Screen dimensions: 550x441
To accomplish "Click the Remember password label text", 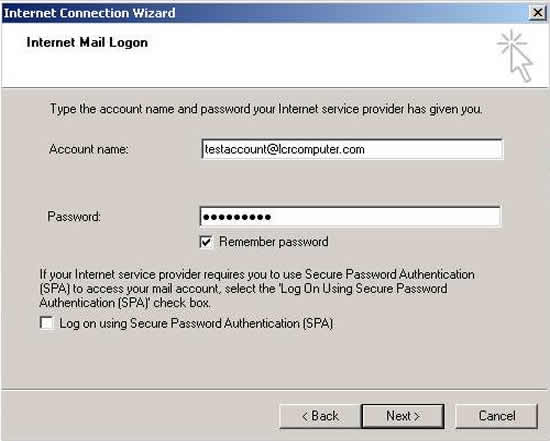I will click(274, 242).
